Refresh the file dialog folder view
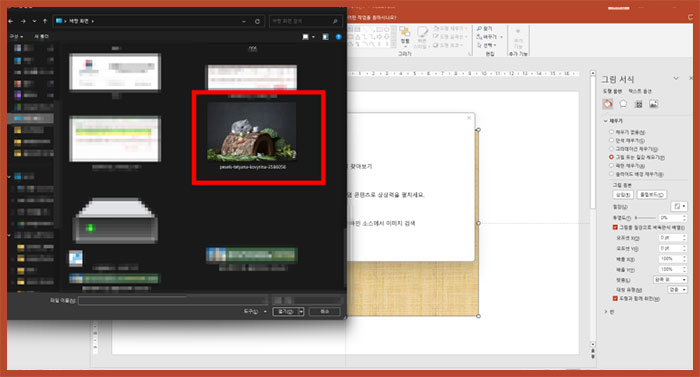700x377 pixels. coord(258,21)
